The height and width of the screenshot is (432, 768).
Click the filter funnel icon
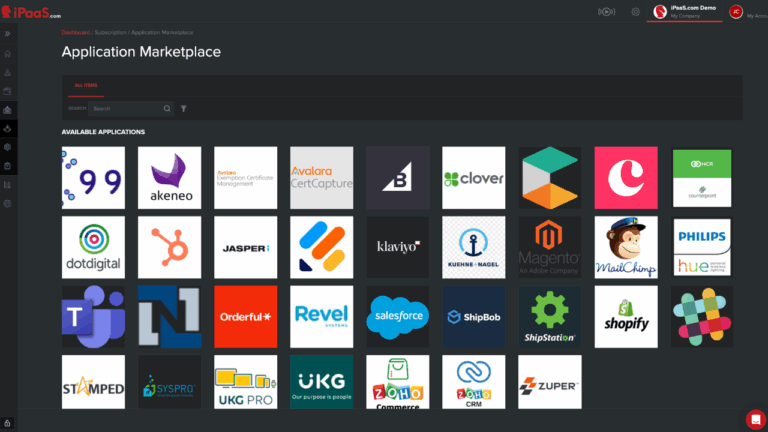point(184,108)
